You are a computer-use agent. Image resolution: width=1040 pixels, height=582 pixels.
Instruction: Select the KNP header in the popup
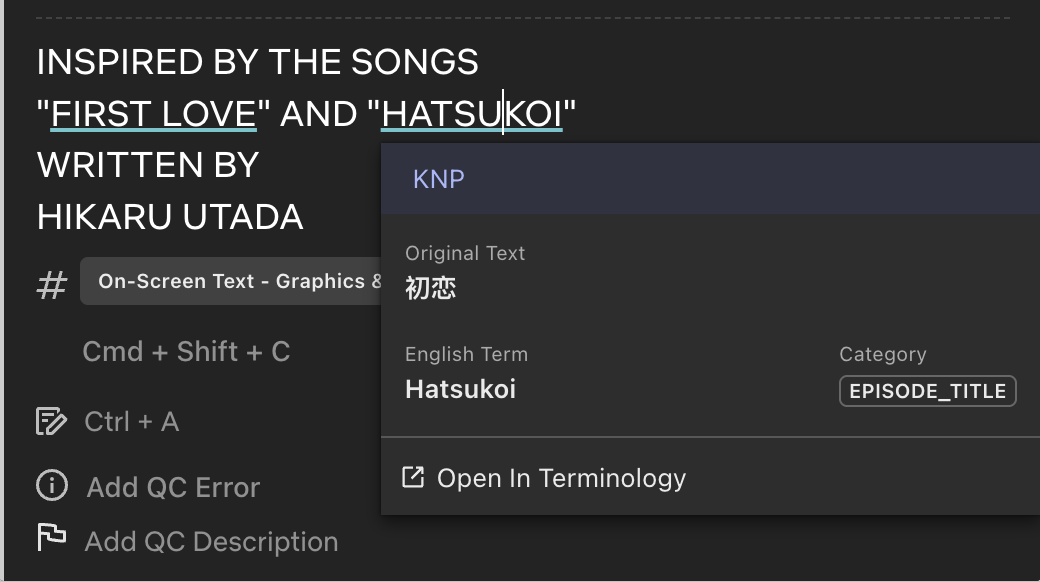coord(439,179)
